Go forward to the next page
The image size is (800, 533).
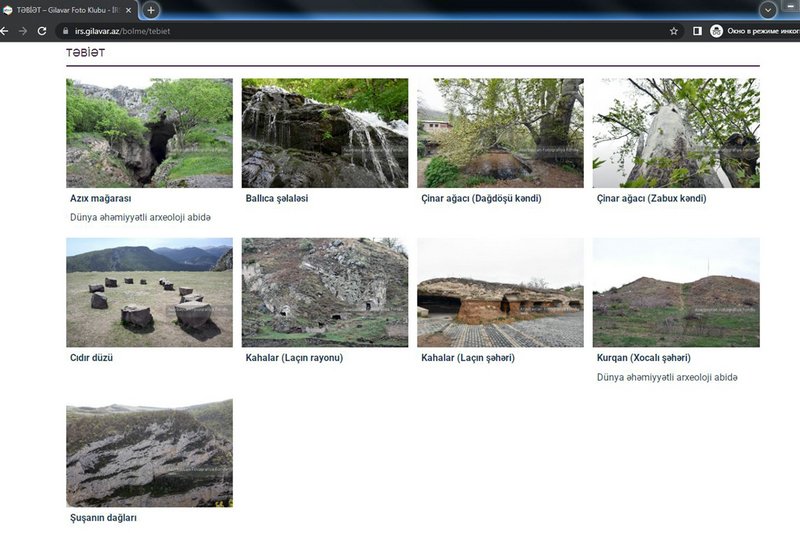[23, 31]
